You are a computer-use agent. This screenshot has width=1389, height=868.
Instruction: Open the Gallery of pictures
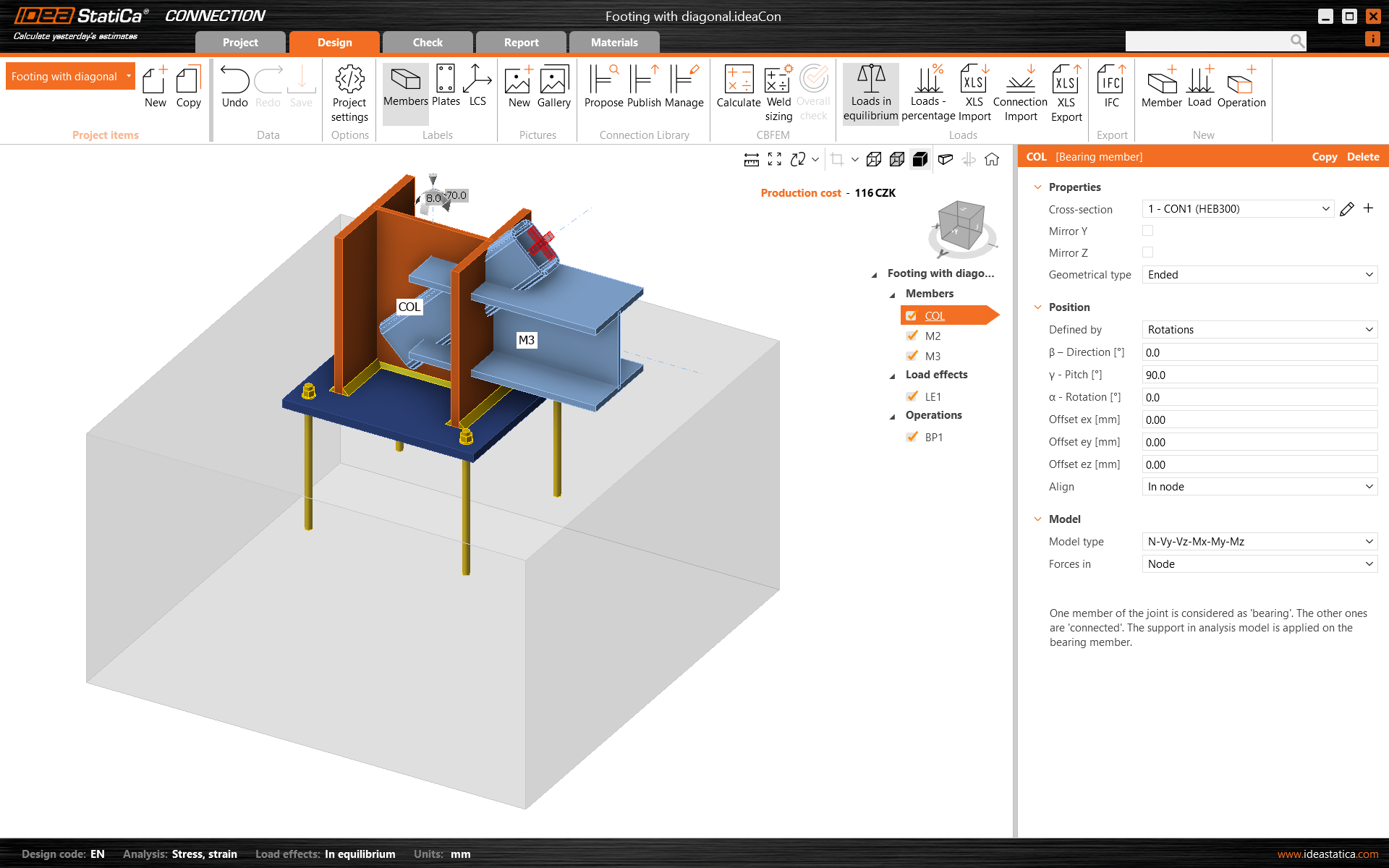click(553, 85)
